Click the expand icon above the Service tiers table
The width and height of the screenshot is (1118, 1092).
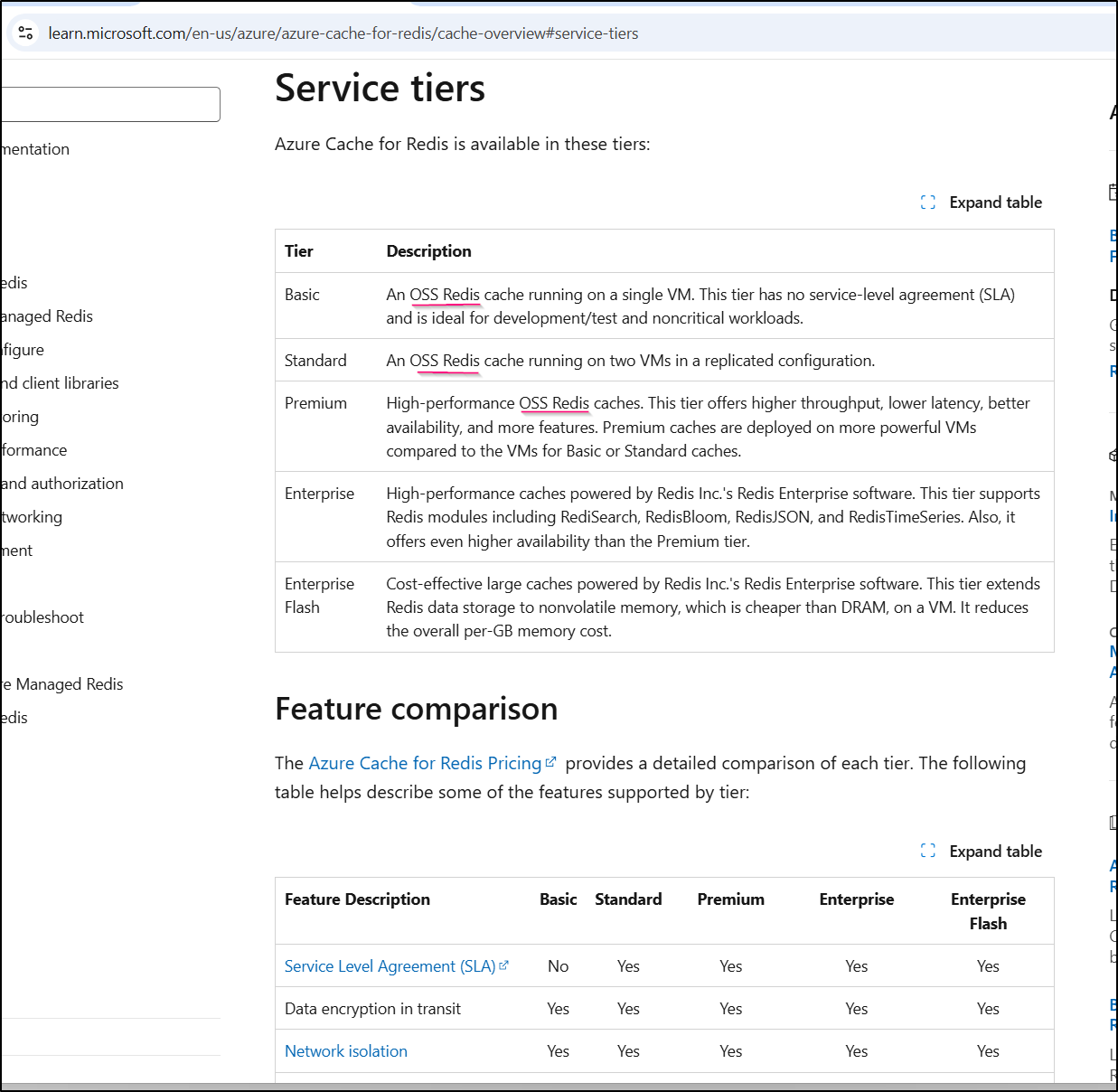tap(928, 202)
